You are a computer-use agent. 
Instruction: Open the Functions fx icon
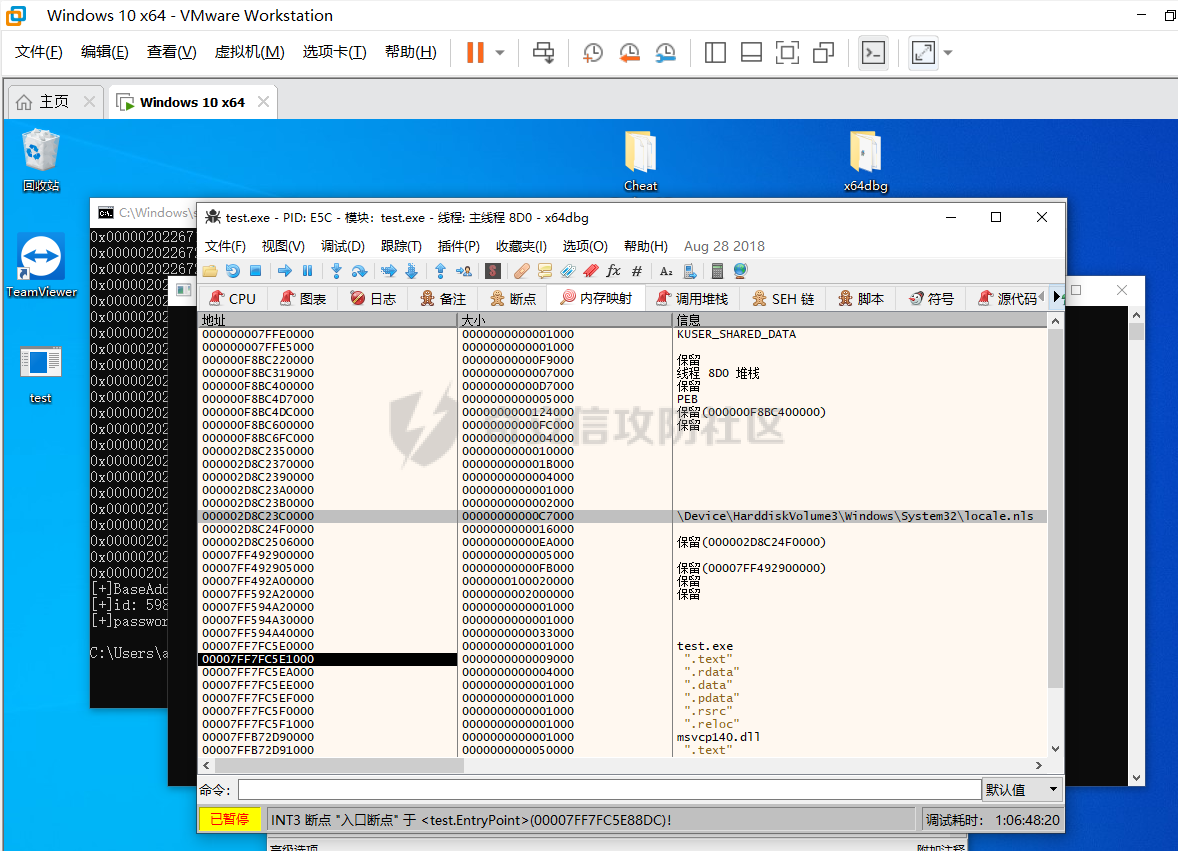(x=614, y=270)
